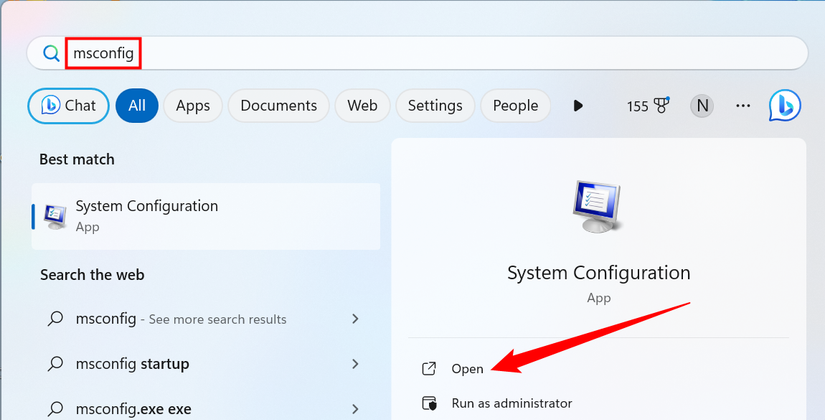
Task: Choose Run as administrator option
Action: [x=511, y=403]
